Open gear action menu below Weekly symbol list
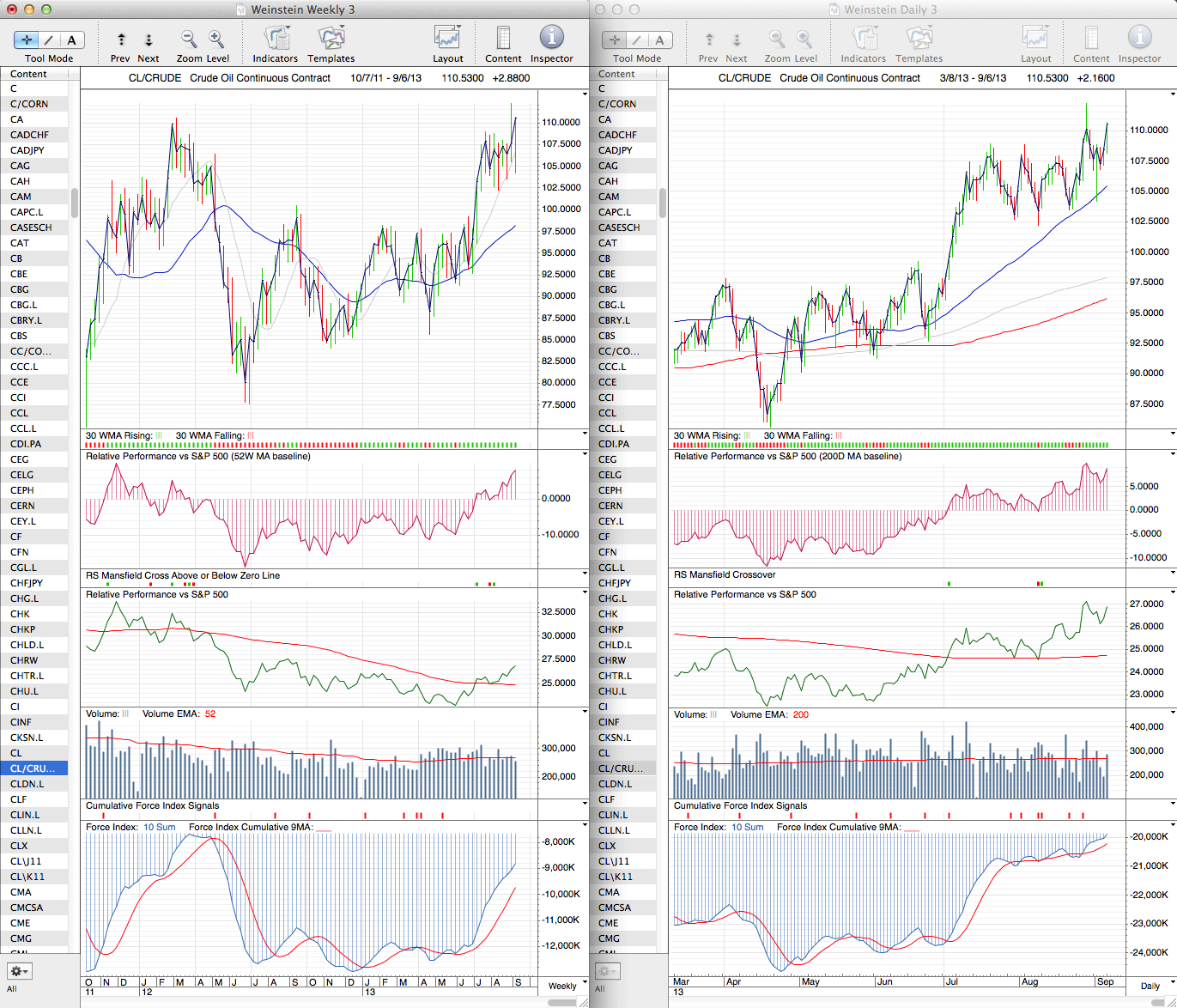The width and height of the screenshot is (1177, 1008). pos(19,971)
